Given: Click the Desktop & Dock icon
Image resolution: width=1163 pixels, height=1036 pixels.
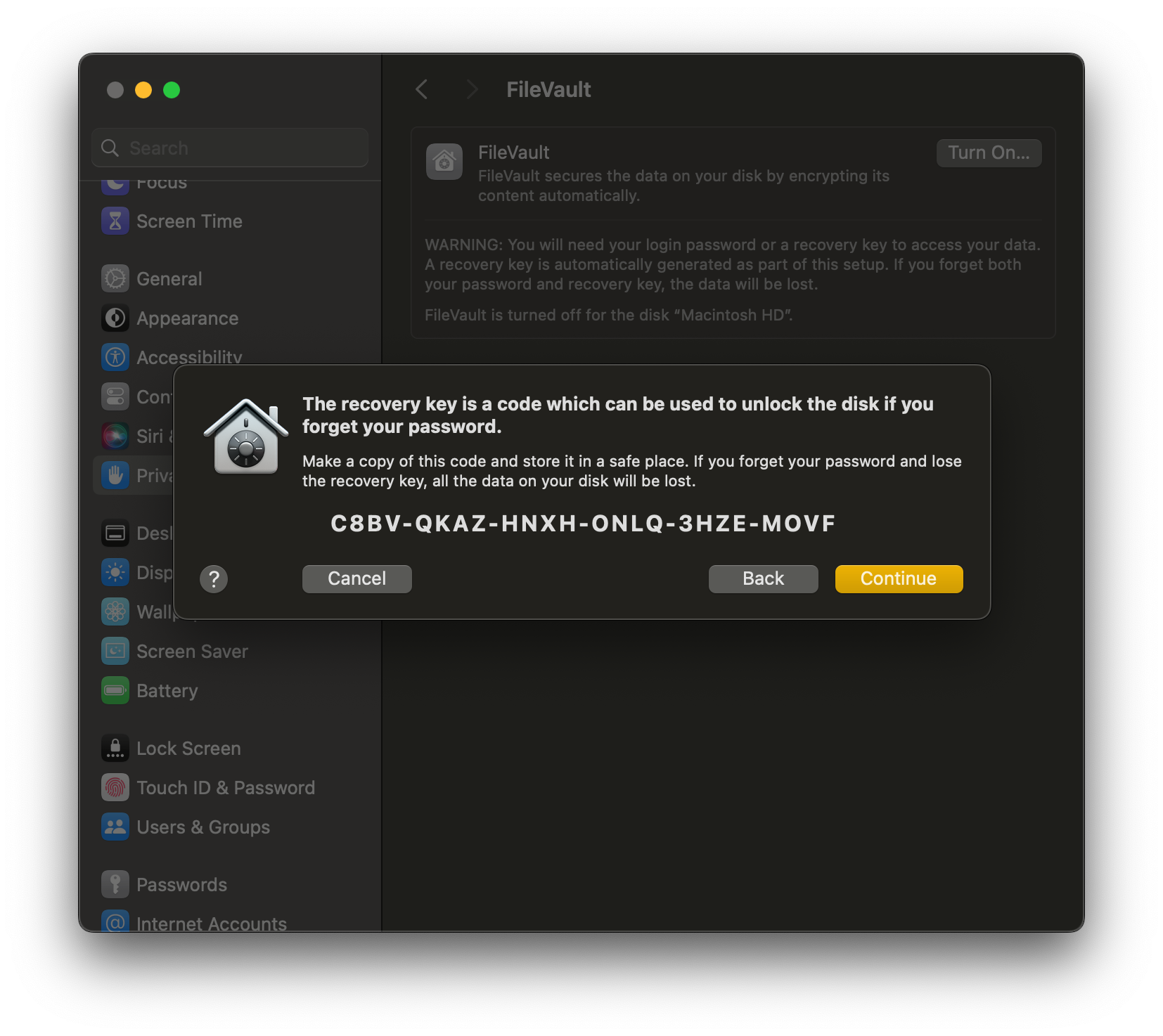Looking at the screenshot, I should pyautogui.click(x=115, y=533).
